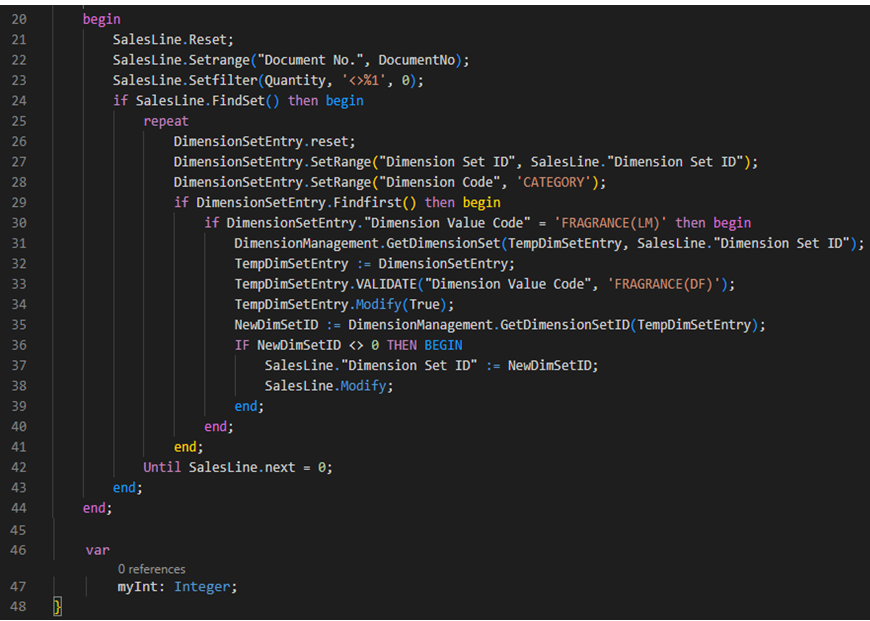Screen dimensions: 870x621
Task: Click 'DocumentNo' argument on line 22
Action: pyautogui.click(x=416, y=60)
